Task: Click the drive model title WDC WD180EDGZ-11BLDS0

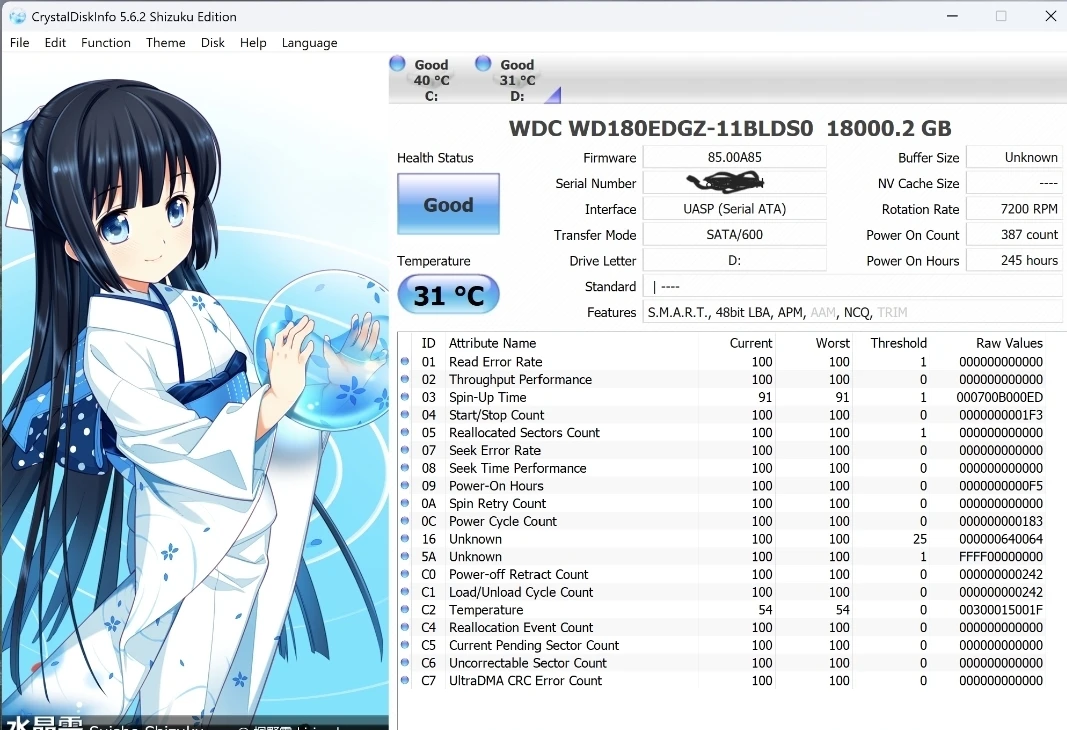Action: click(x=661, y=128)
